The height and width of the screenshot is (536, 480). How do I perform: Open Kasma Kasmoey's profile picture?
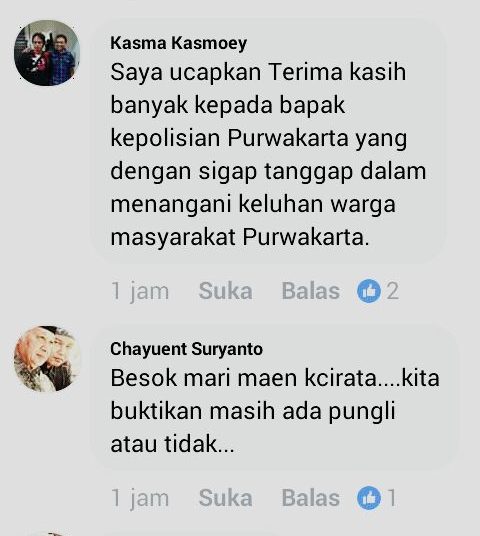click(47, 53)
